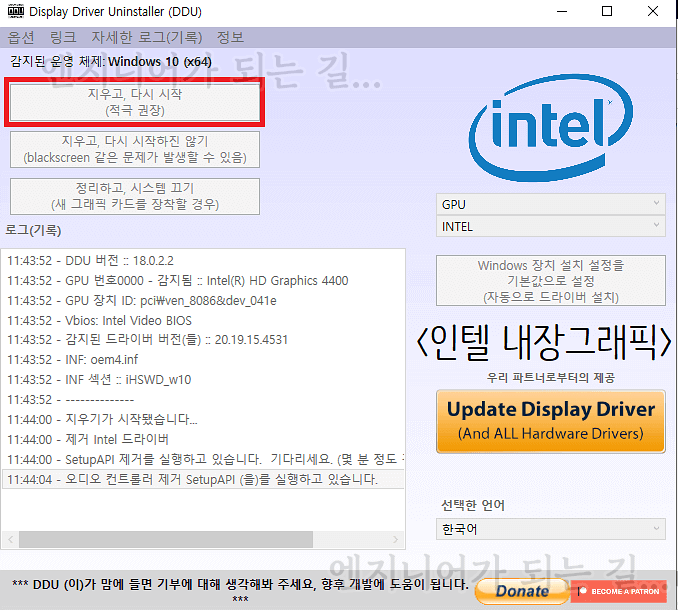
Task: Click Windows 장치 설치 설정을 기본값으로 설정 button
Action: (550, 281)
